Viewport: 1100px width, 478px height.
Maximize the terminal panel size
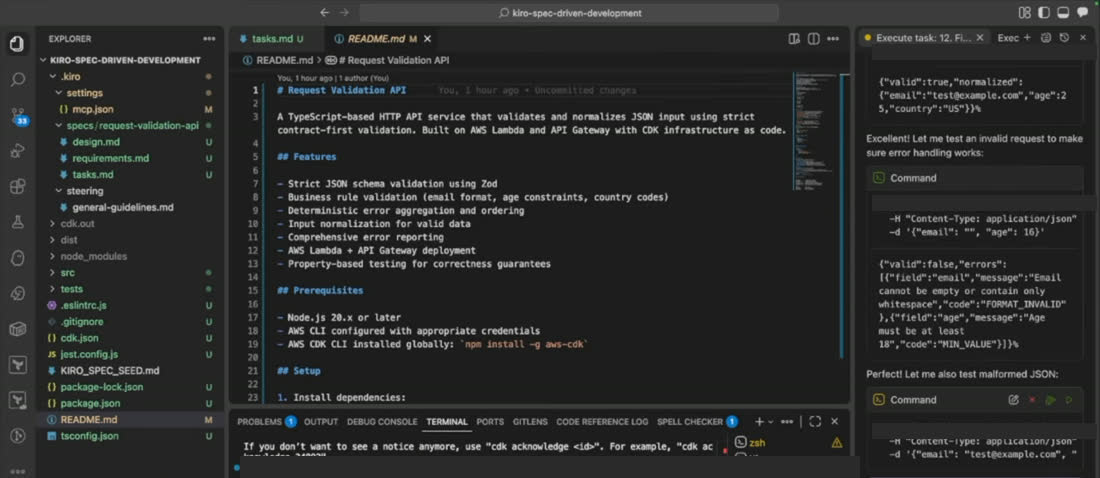coord(814,422)
